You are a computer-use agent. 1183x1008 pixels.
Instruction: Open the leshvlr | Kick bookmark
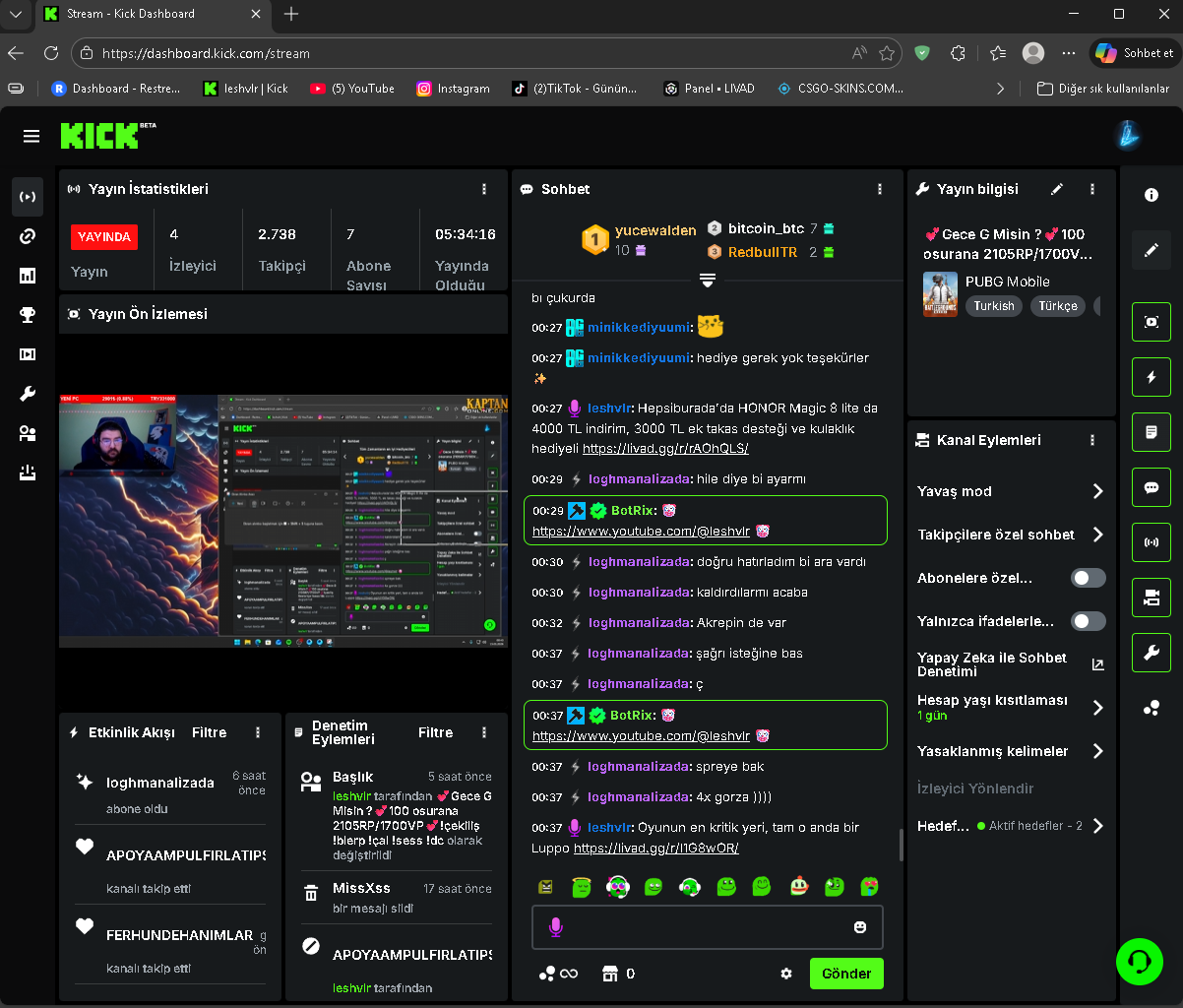(246, 89)
